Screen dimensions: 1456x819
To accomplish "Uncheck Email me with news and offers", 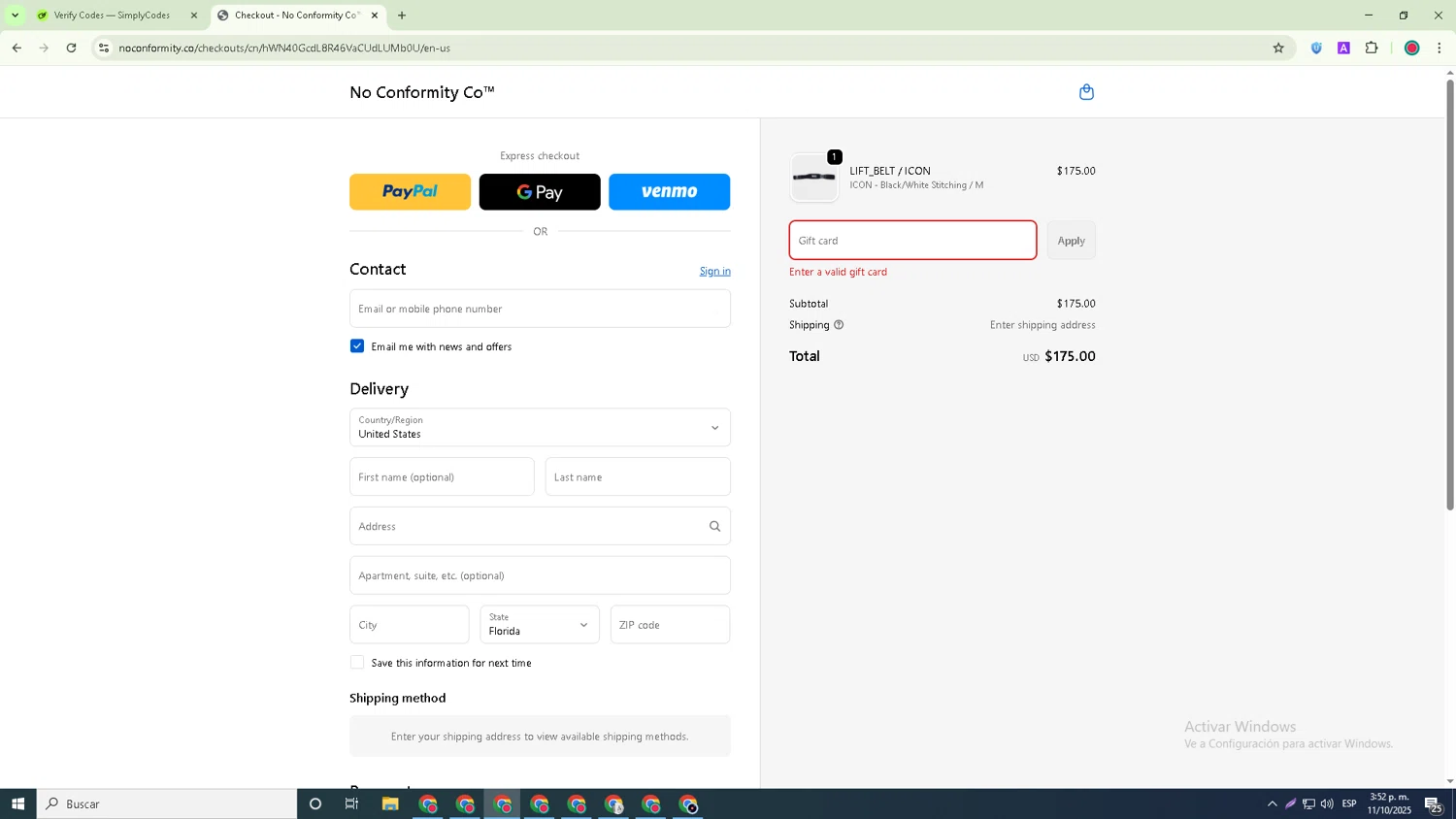I will (x=357, y=346).
